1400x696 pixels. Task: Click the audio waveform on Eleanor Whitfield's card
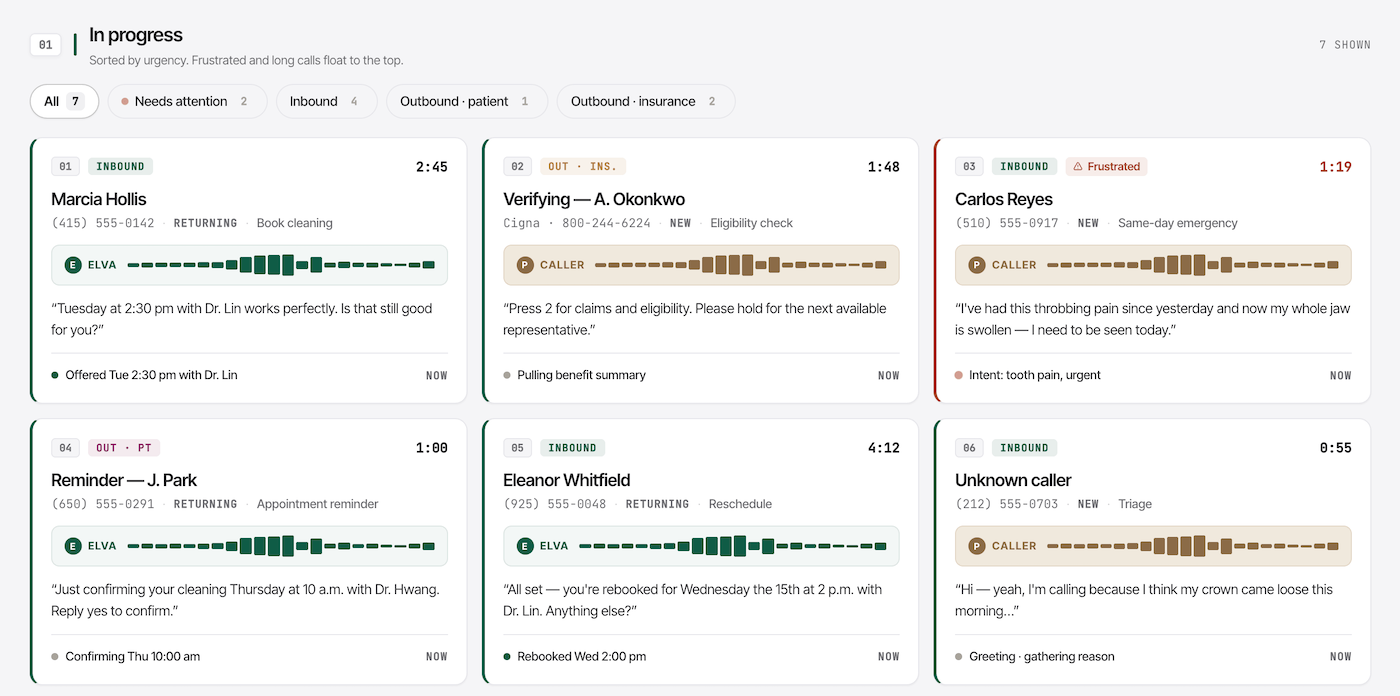[733, 546]
